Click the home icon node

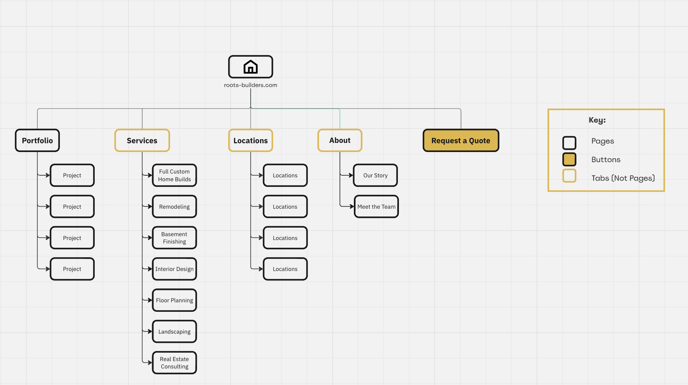click(250, 67)
